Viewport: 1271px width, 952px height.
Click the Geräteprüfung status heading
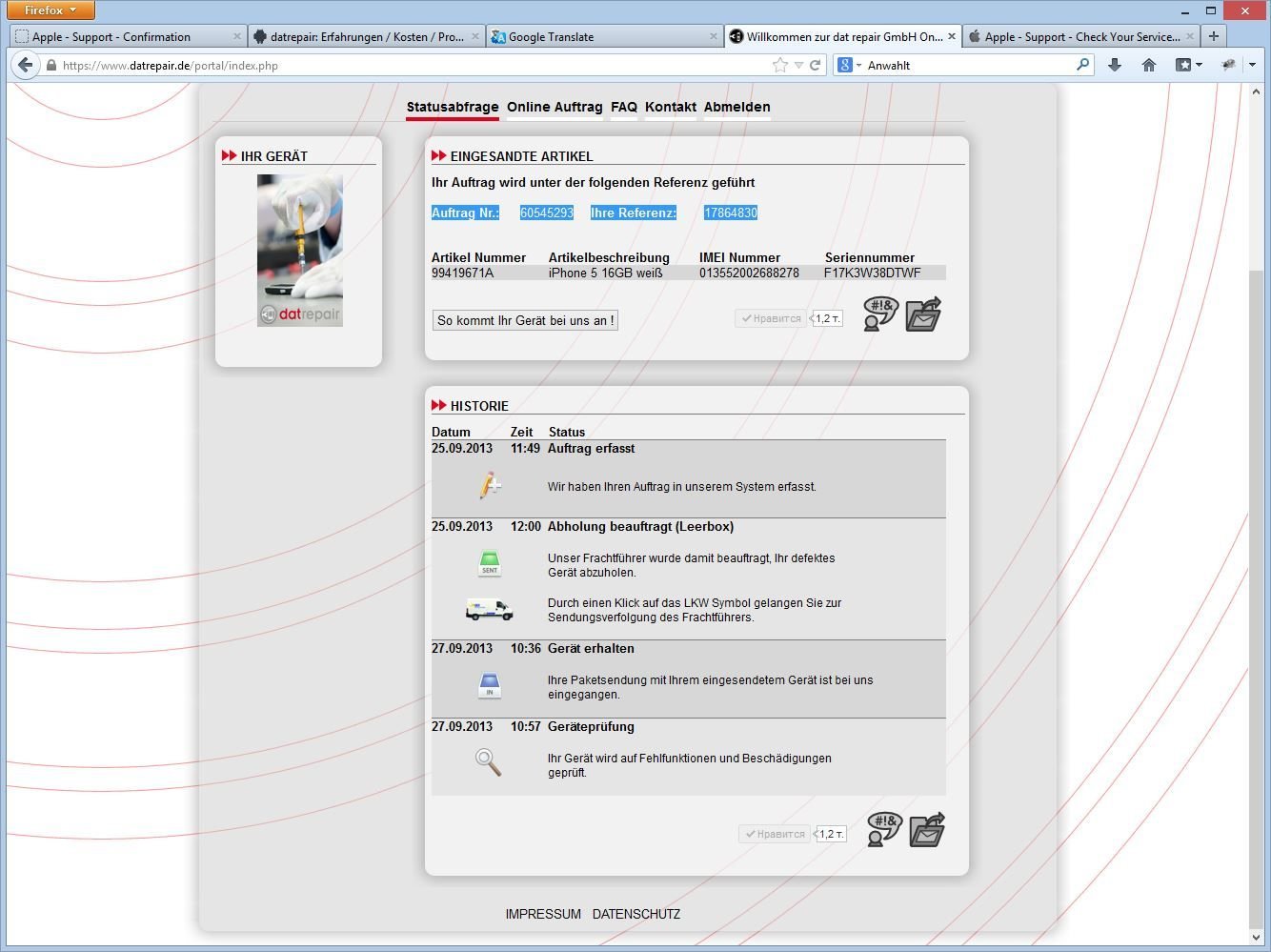click(x=591, y=726)
